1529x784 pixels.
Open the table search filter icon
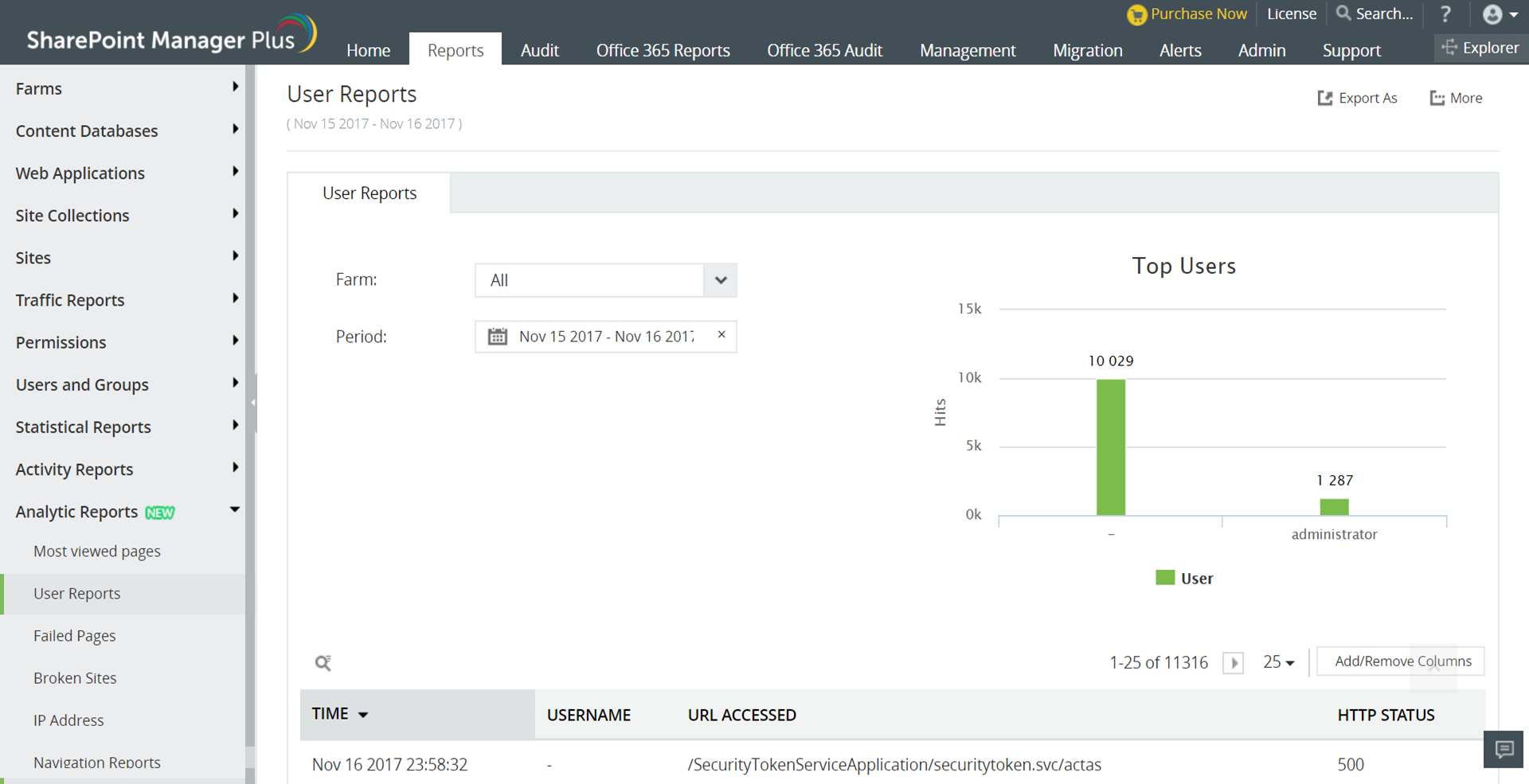click(x=323, y=663)
